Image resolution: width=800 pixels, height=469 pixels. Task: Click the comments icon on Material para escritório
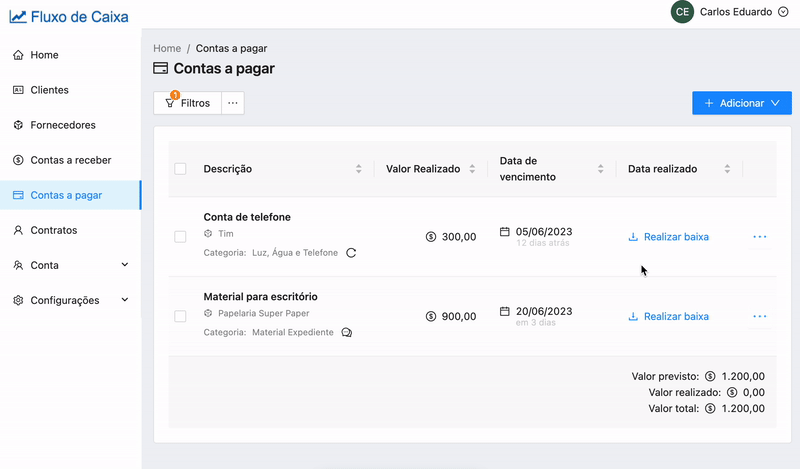[346, 332]
